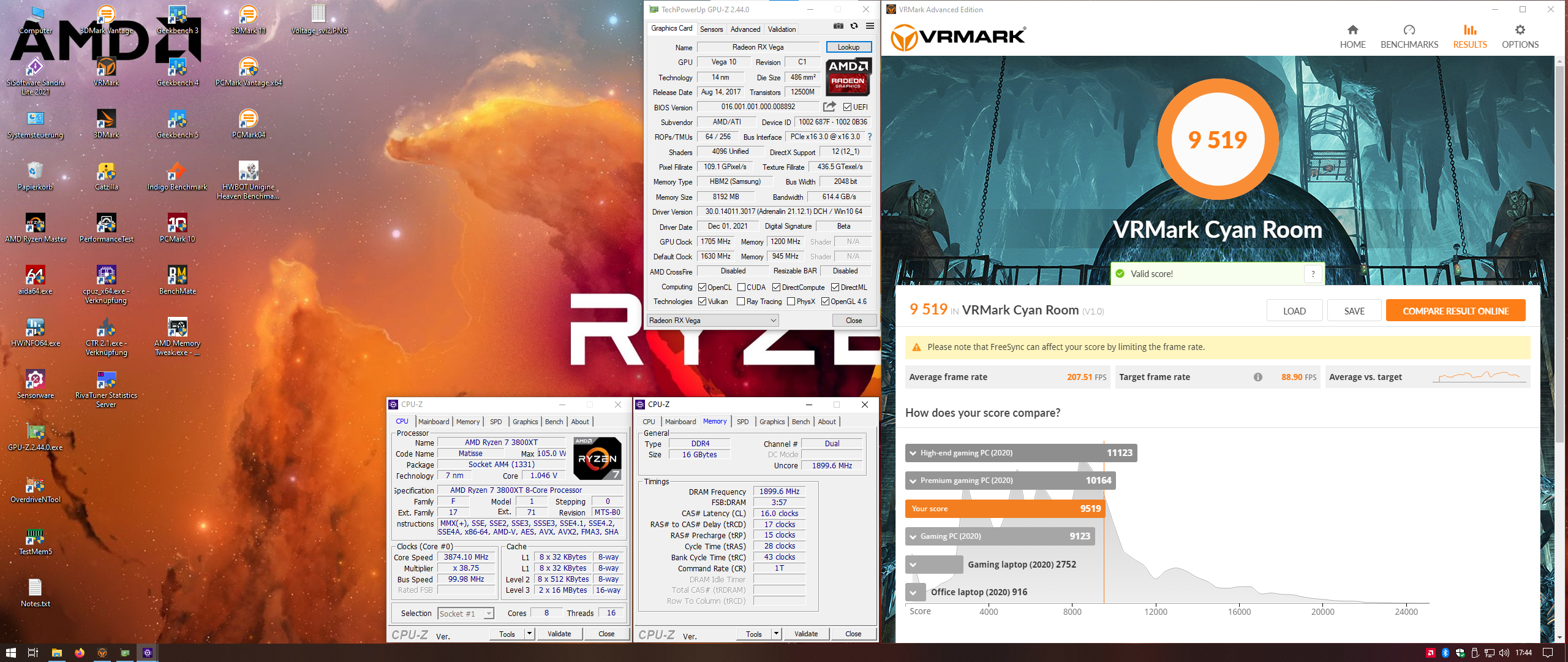Expand Gaming PC (2020) comparison row

913,536
